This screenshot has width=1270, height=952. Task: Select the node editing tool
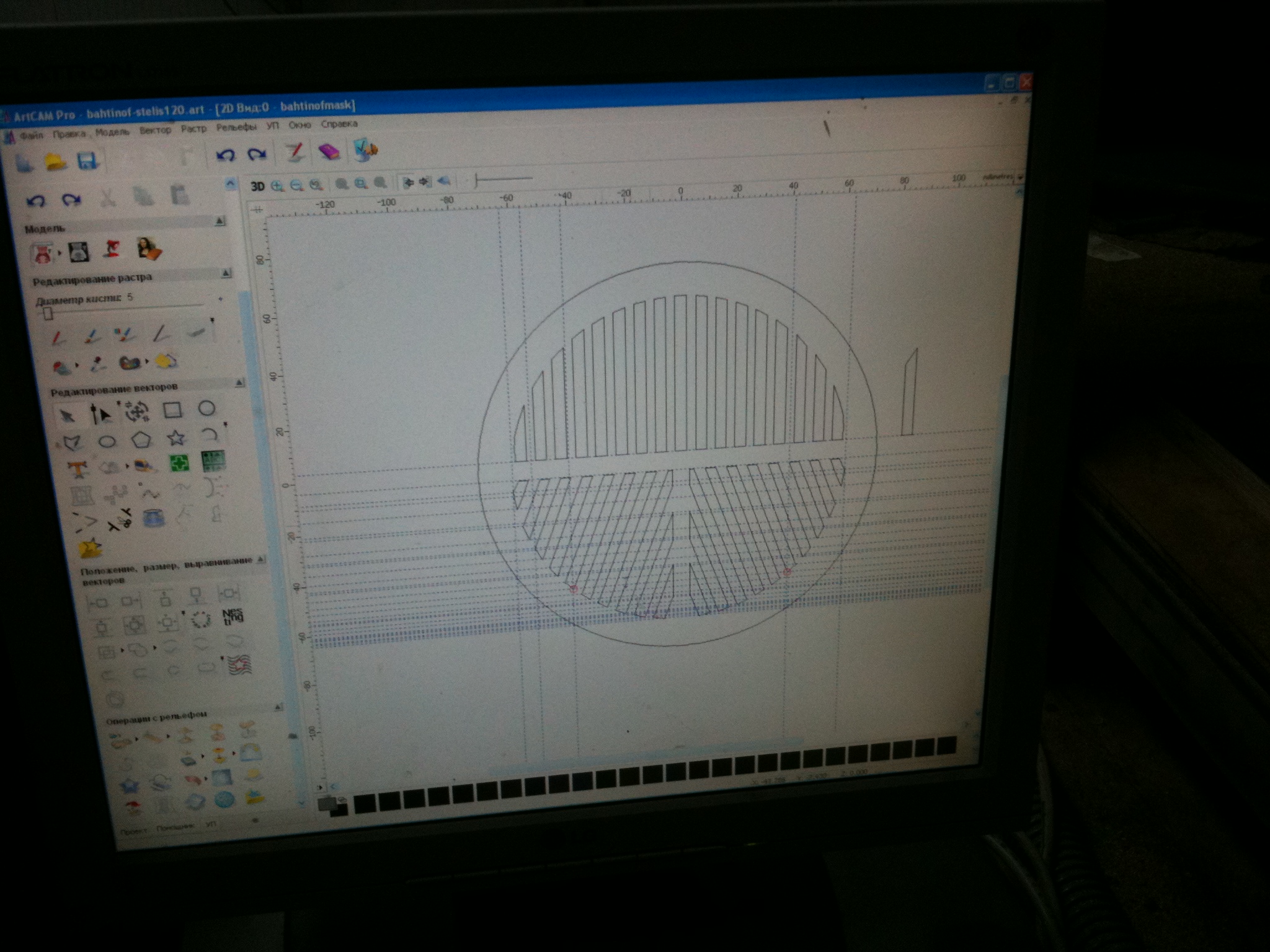(100, 413)
